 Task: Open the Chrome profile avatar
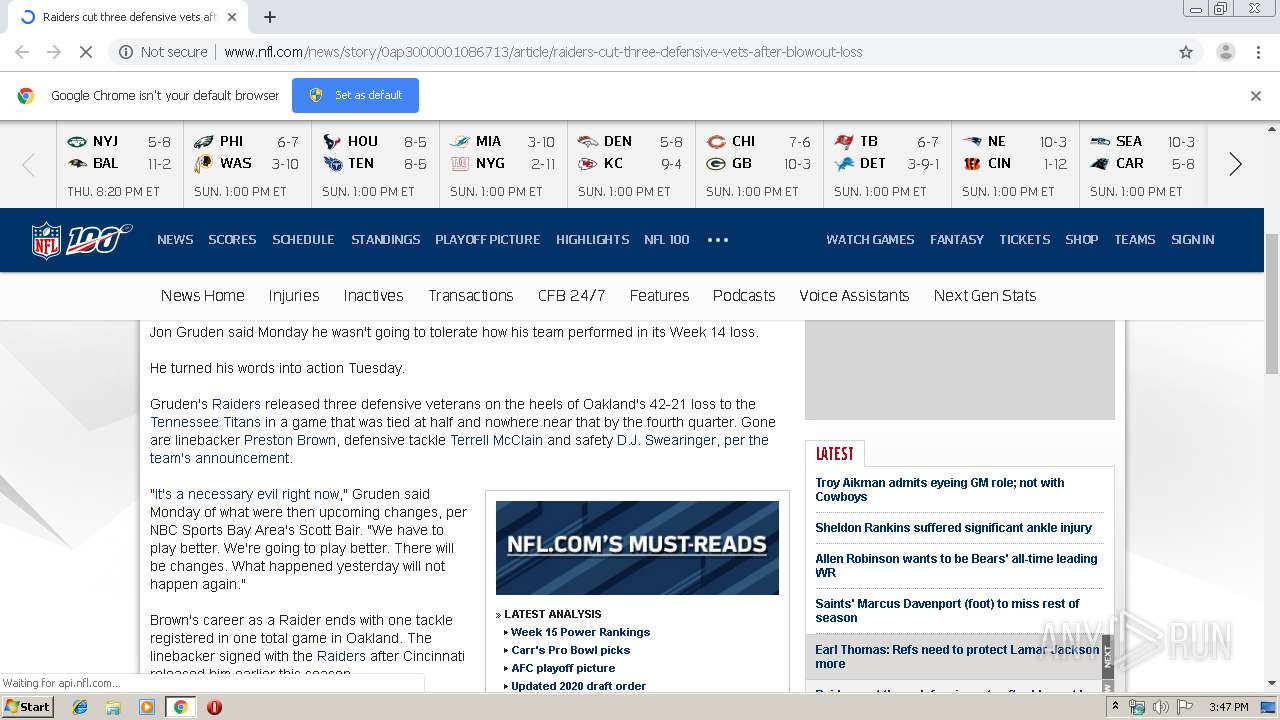tap(1225, 52)
